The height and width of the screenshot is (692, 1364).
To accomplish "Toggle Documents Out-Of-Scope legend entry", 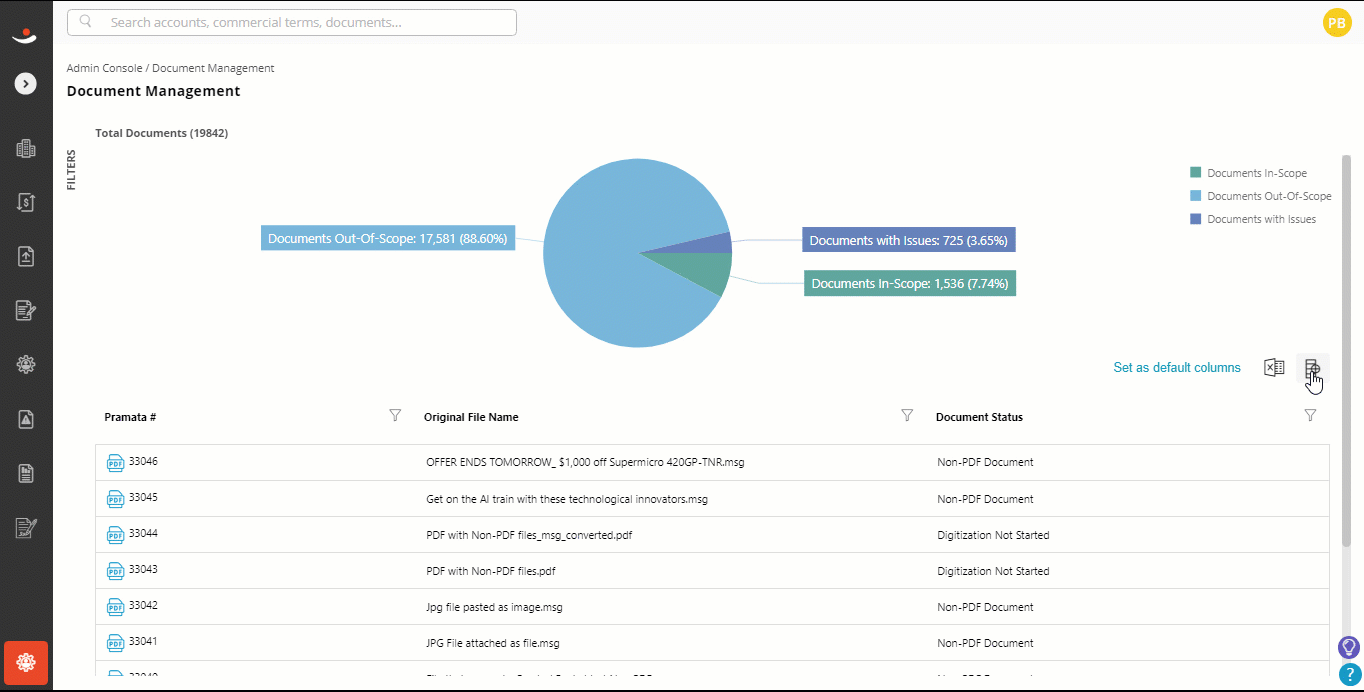I will pyautogui.click(x=1260, y=196).
